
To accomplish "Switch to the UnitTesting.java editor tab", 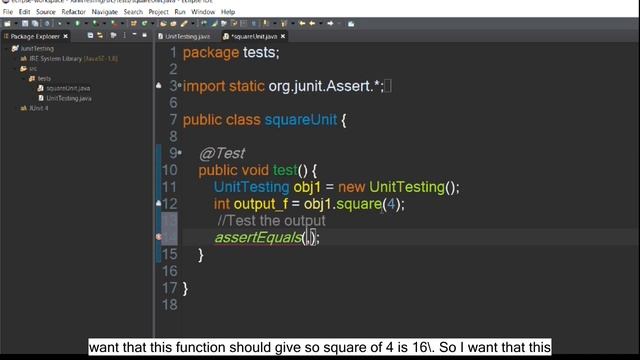I will [184, 36].
